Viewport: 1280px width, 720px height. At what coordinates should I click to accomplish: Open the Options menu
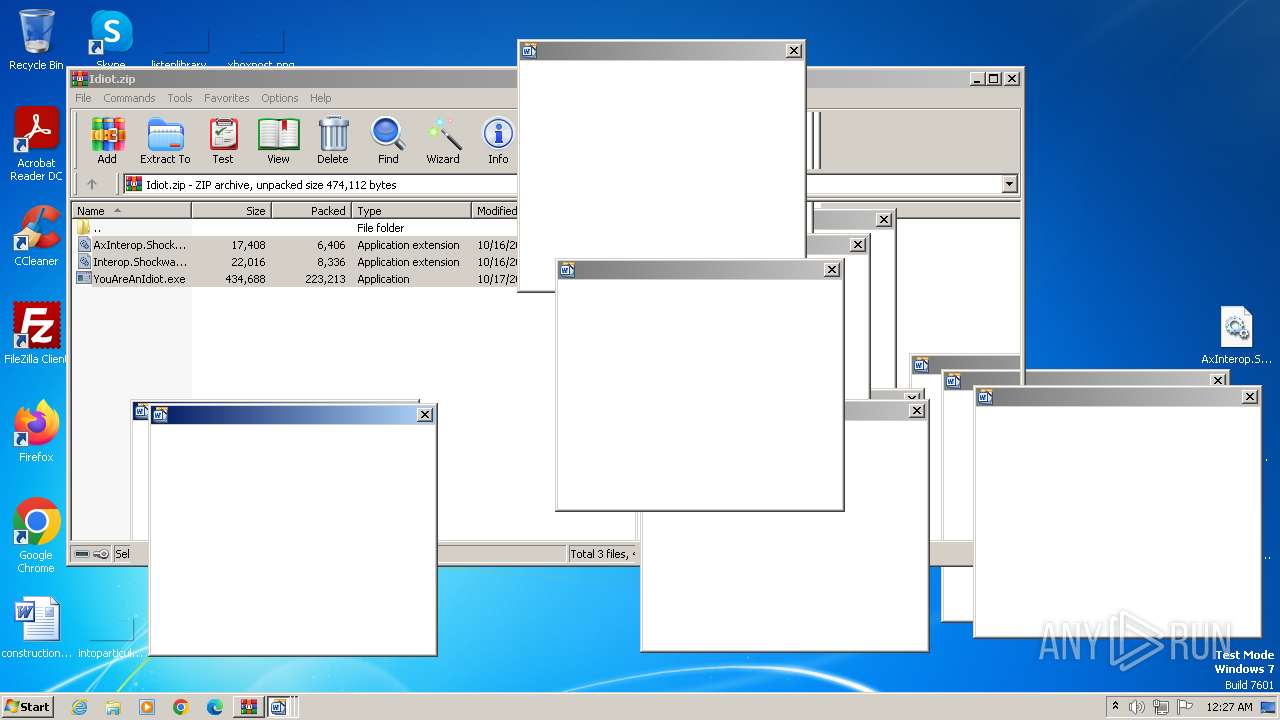tap(280, 98)
